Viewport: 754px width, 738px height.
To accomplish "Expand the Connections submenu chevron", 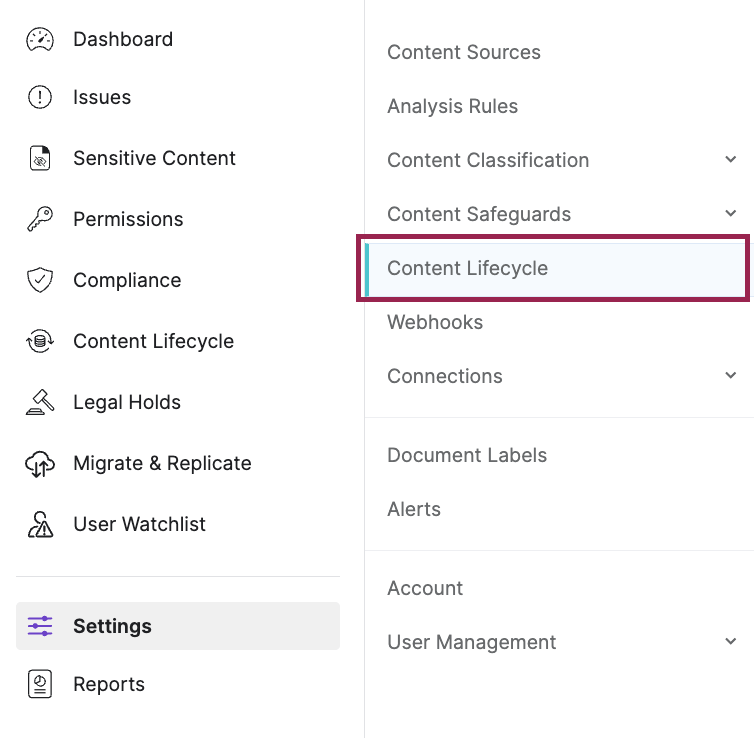I will point(730,375).
